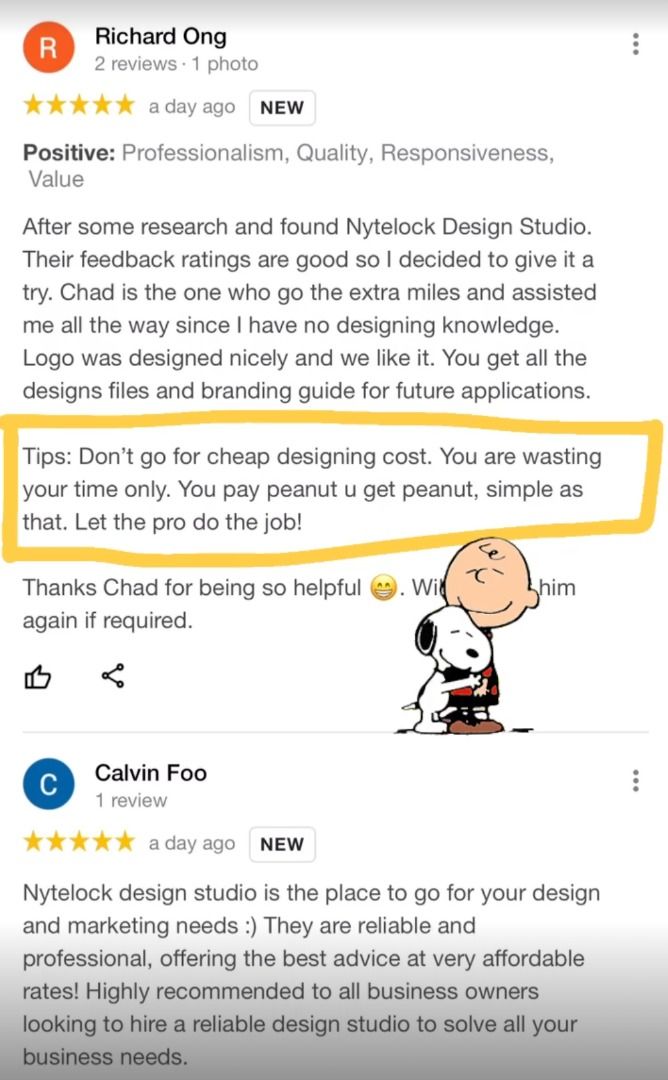Image resolution: width=668 pixels, height=1080 pixels.
Task: Open Richard Ong's orange R avatar
Action: (48, 48)
